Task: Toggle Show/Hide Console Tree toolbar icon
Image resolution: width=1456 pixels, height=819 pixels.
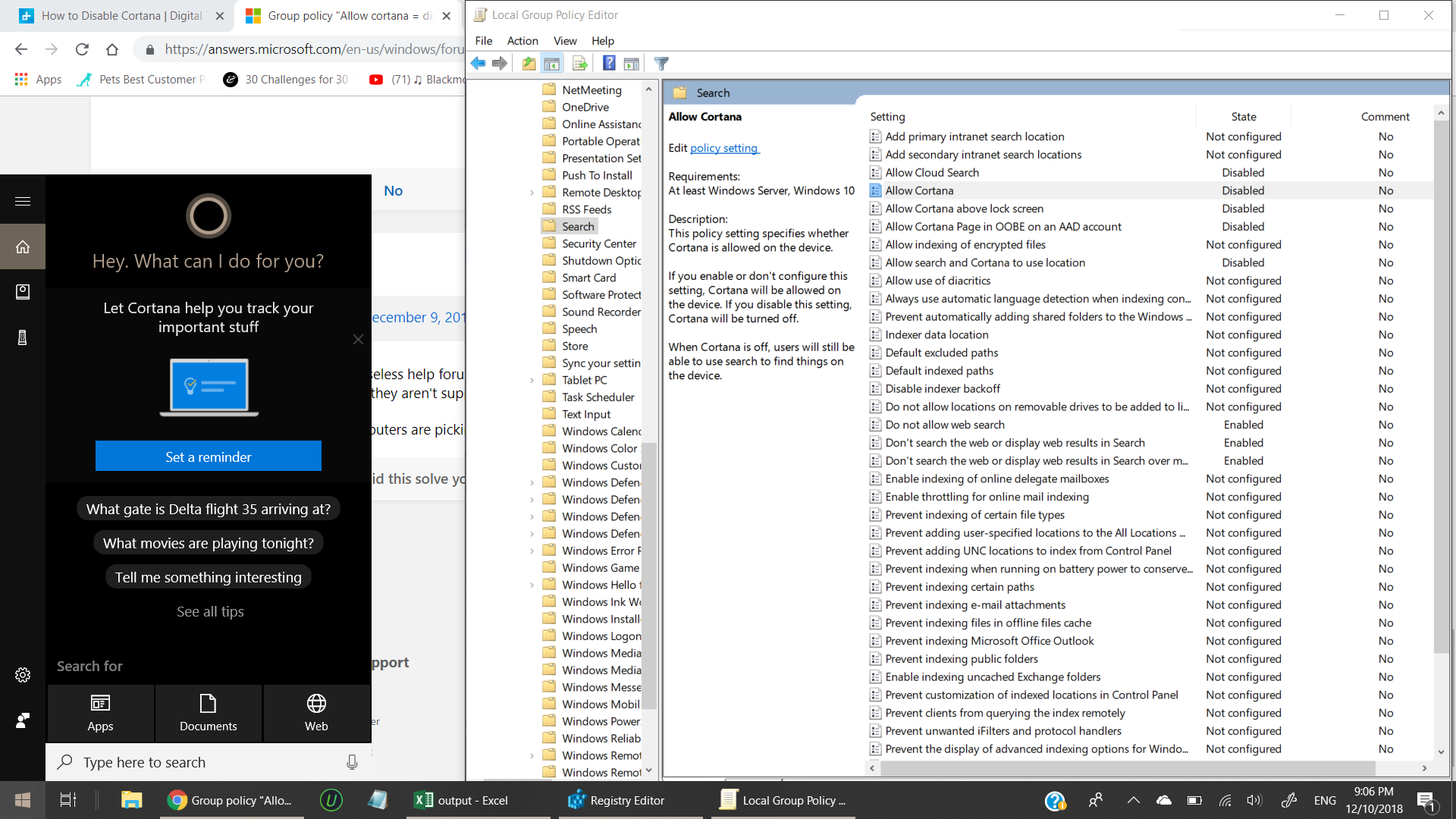Action: [552, 64]
